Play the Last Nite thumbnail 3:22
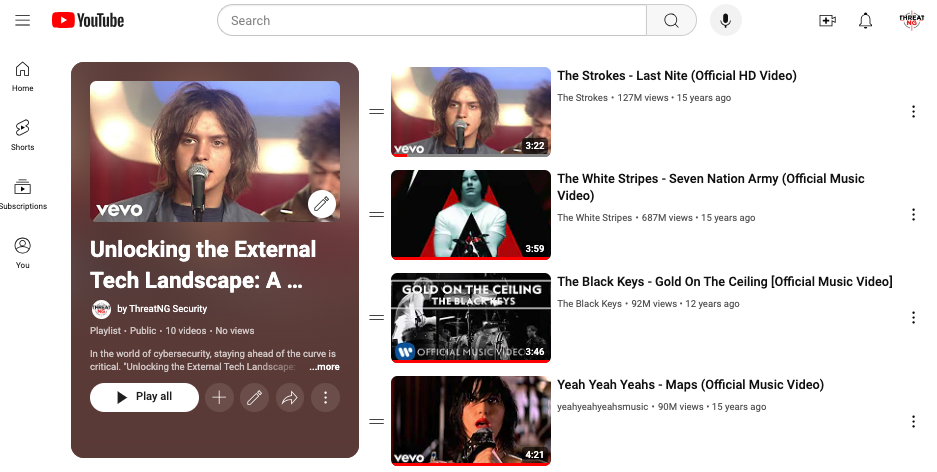Screen dimensions: 937x472 pyautogui.click(x=471, y=112)
